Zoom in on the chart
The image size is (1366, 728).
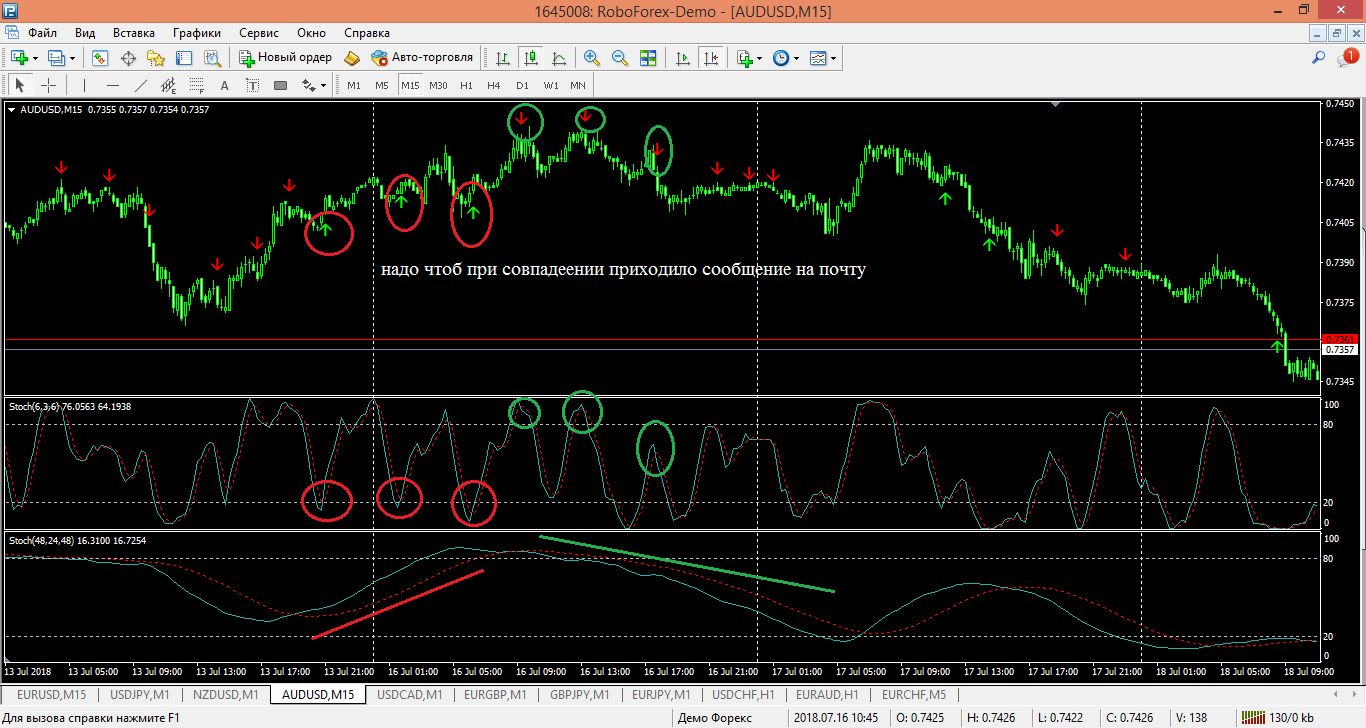point(592,58)
